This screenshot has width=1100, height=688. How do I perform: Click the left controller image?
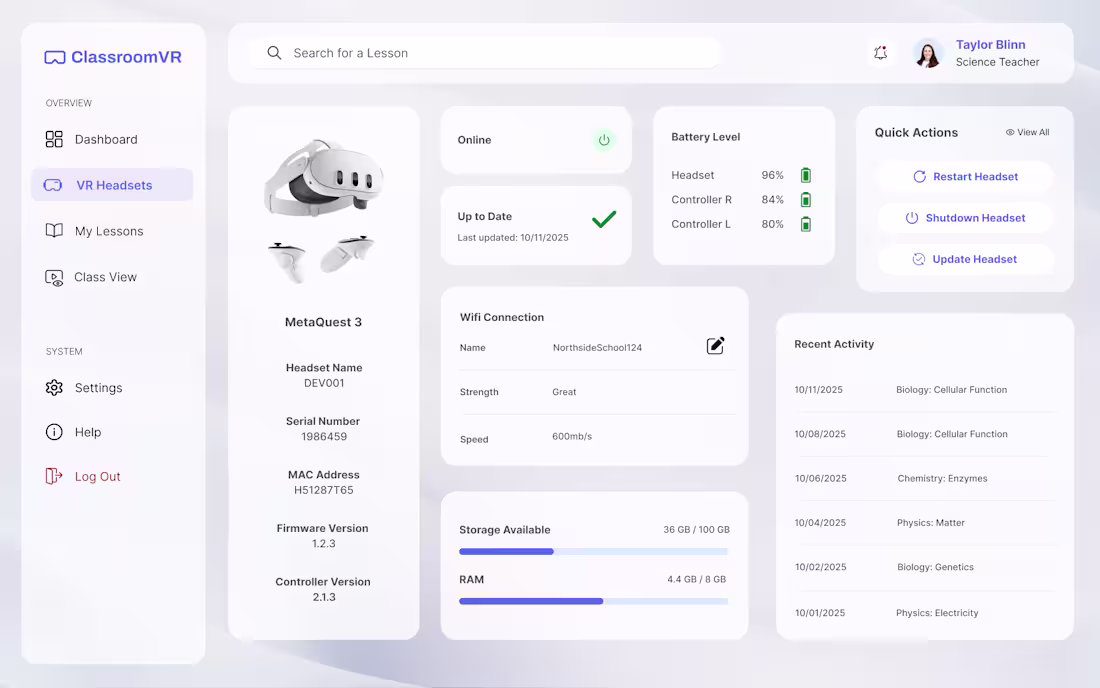pos(287,262)
